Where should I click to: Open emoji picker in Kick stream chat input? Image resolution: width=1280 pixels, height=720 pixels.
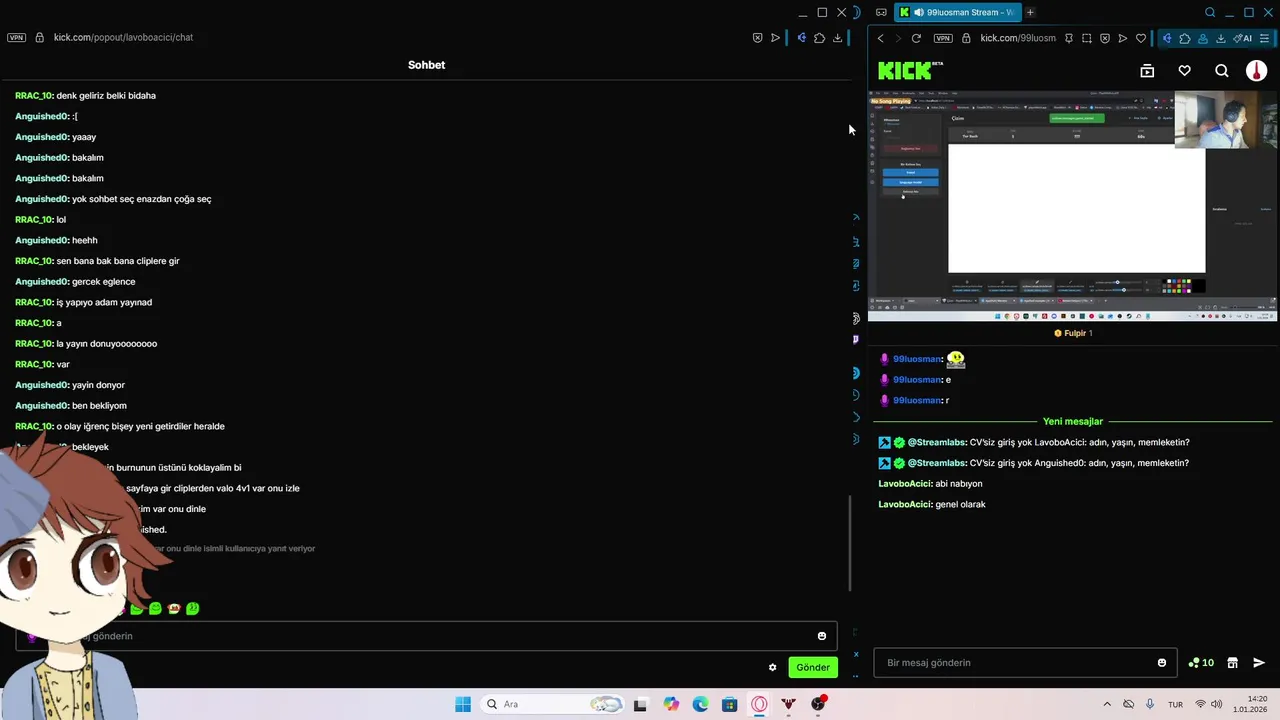1162,662
